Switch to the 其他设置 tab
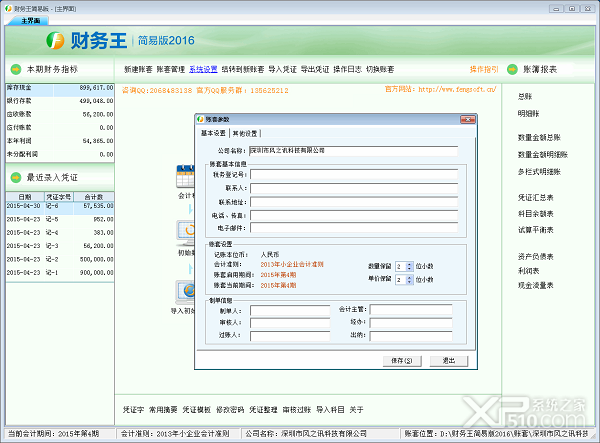Viewport: 600px width, 443px height. [x=245, y=133]
